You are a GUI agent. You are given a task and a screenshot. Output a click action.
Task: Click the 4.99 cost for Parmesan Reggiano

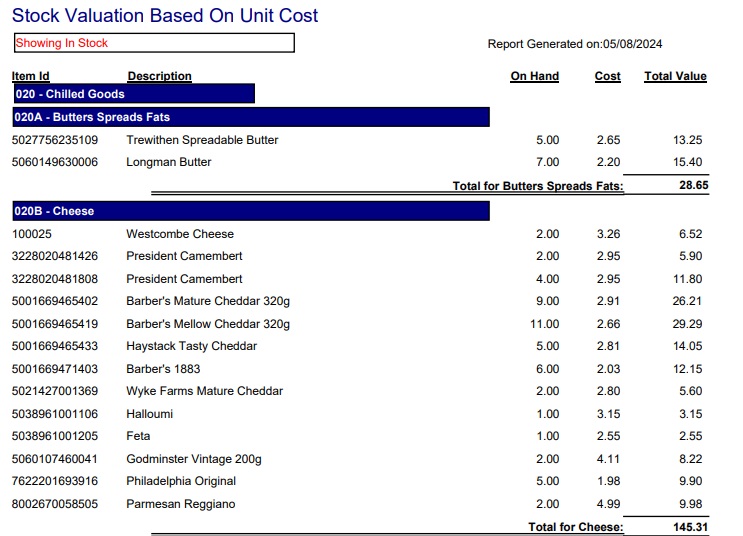pos(608,504)
